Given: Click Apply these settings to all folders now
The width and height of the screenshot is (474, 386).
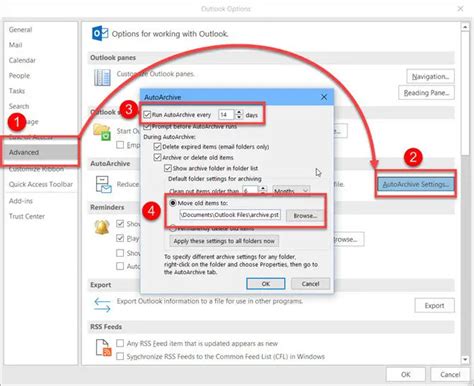Looking at the screenshot, I should [224, 241].
